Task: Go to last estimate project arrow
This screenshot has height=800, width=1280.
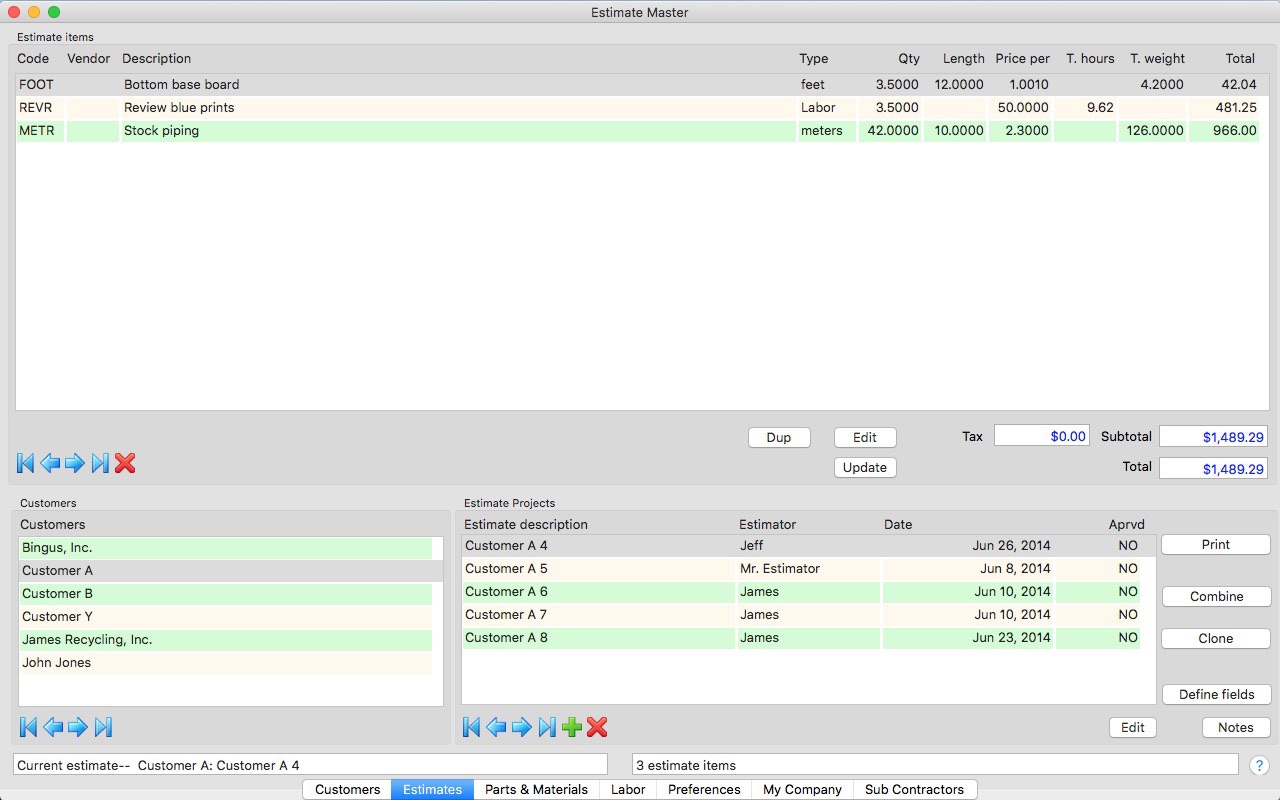Action: tap(547, 727)
